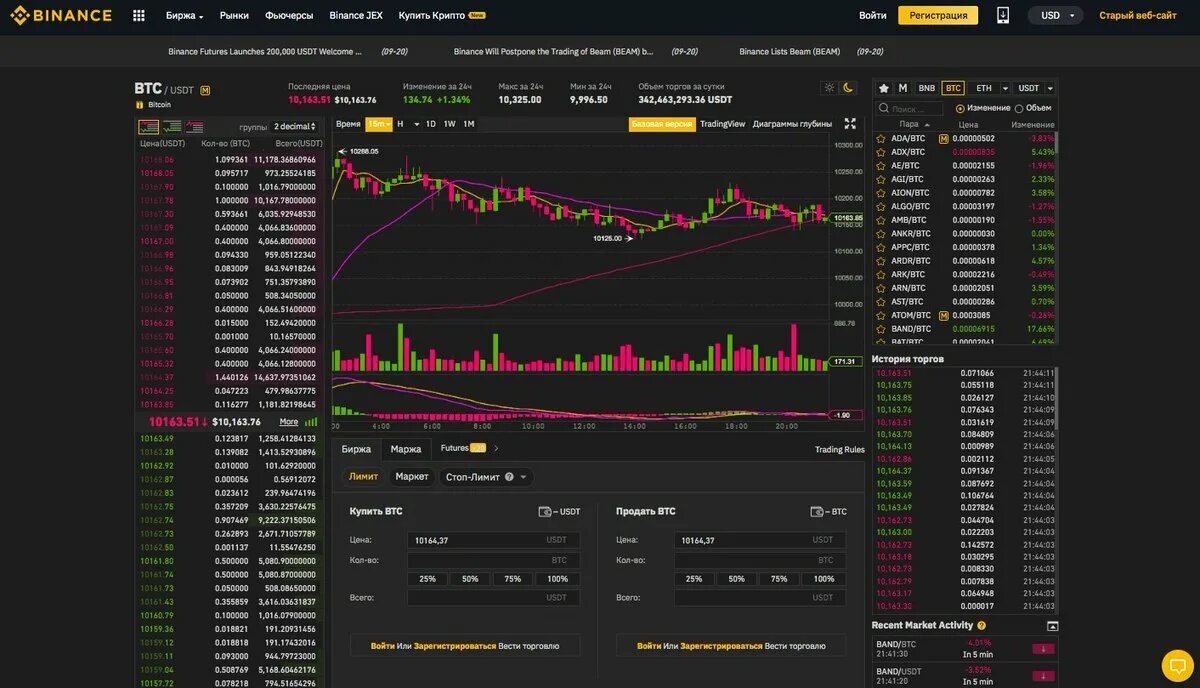Open Рынки in top navigation
Viewport: 1200px width, 688px height.
point(234,15)
